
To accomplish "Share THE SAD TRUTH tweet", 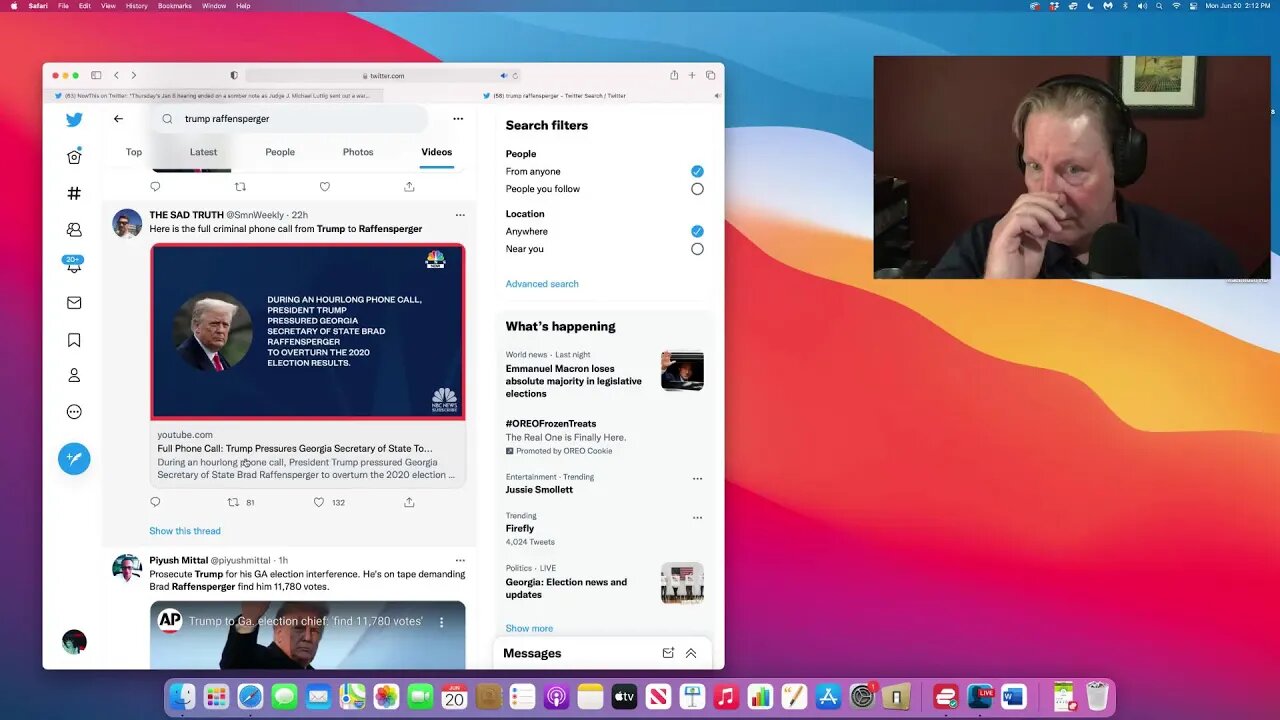I will tap(409, 502).
